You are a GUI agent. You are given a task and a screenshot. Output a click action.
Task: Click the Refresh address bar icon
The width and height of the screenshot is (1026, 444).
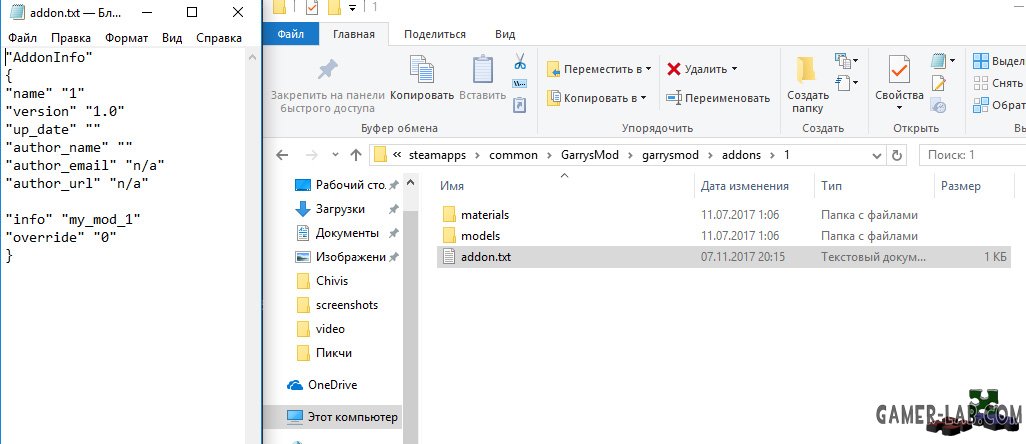click(x=897, y=155)
